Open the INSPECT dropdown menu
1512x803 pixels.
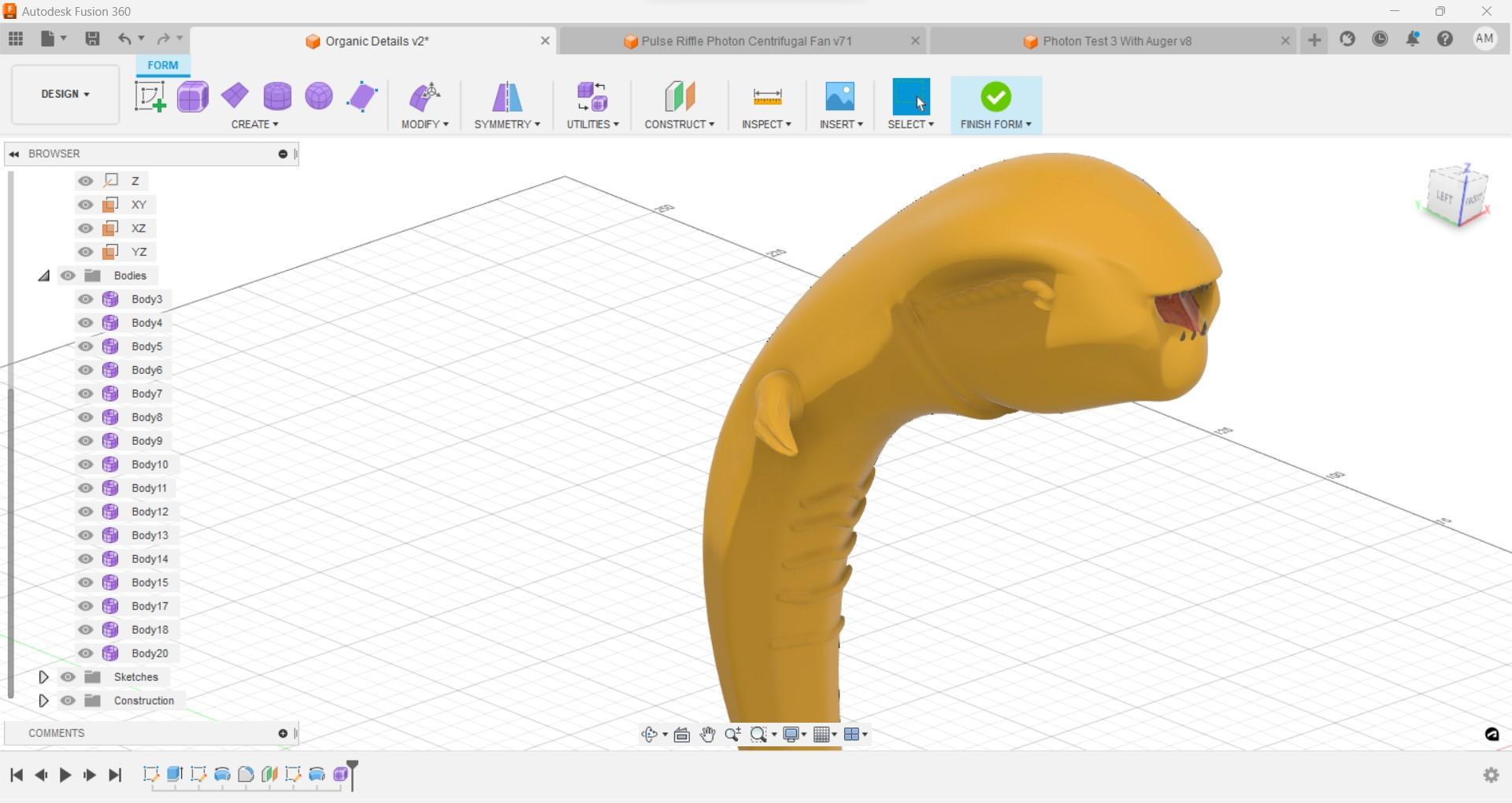click(x=766, y=124)
